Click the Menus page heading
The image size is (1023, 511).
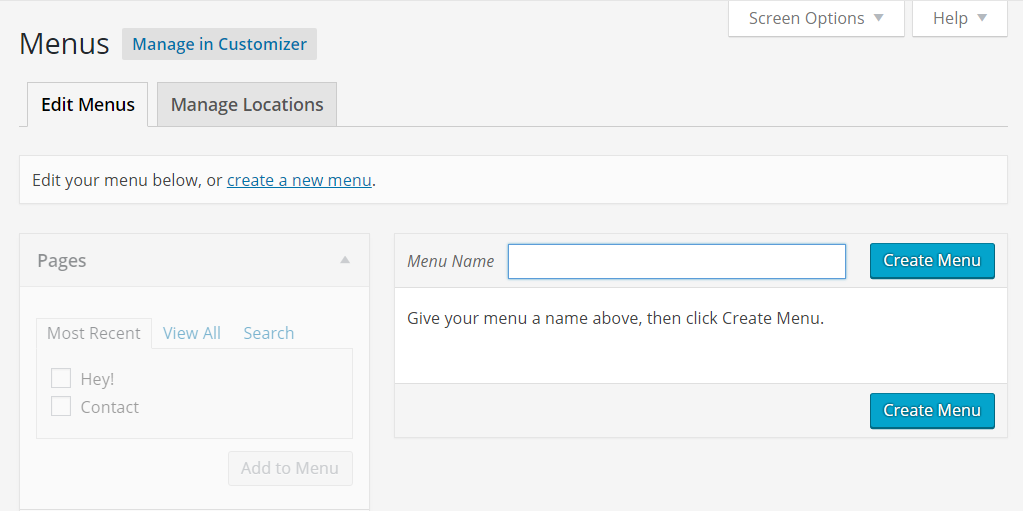64,44
